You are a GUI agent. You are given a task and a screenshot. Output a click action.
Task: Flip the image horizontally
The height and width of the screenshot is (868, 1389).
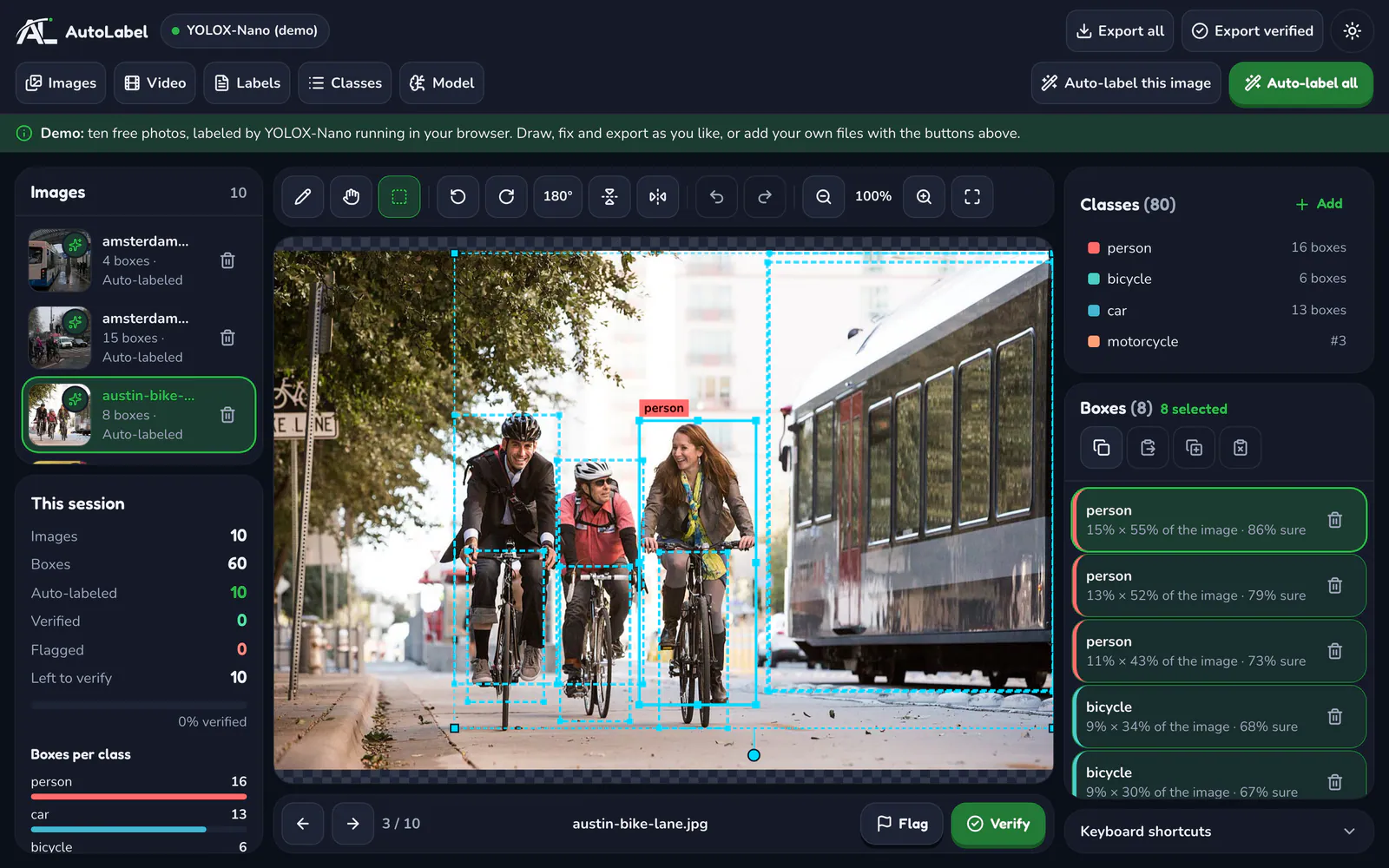658,197
